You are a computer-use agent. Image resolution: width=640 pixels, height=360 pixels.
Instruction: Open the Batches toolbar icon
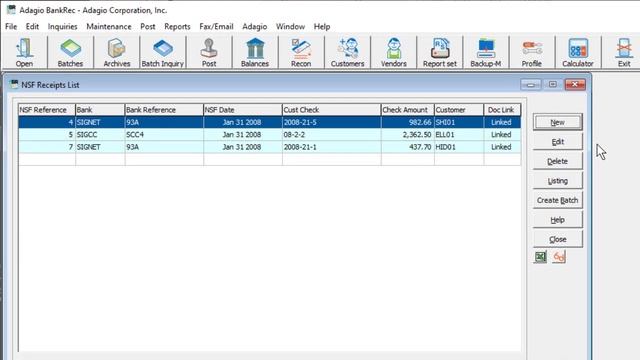click(x=70, y=52)
